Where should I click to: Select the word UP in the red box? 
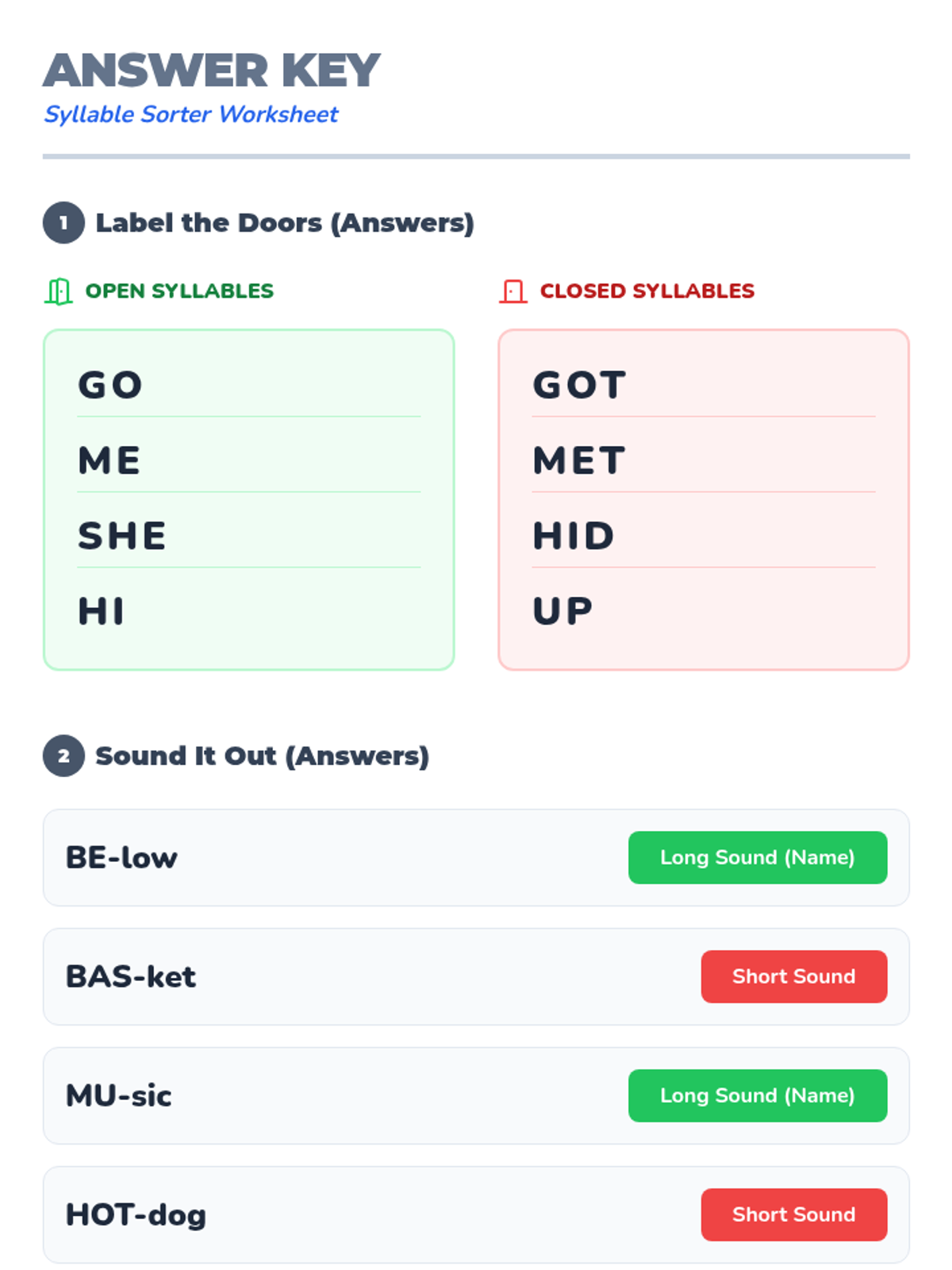coord(563,612)
